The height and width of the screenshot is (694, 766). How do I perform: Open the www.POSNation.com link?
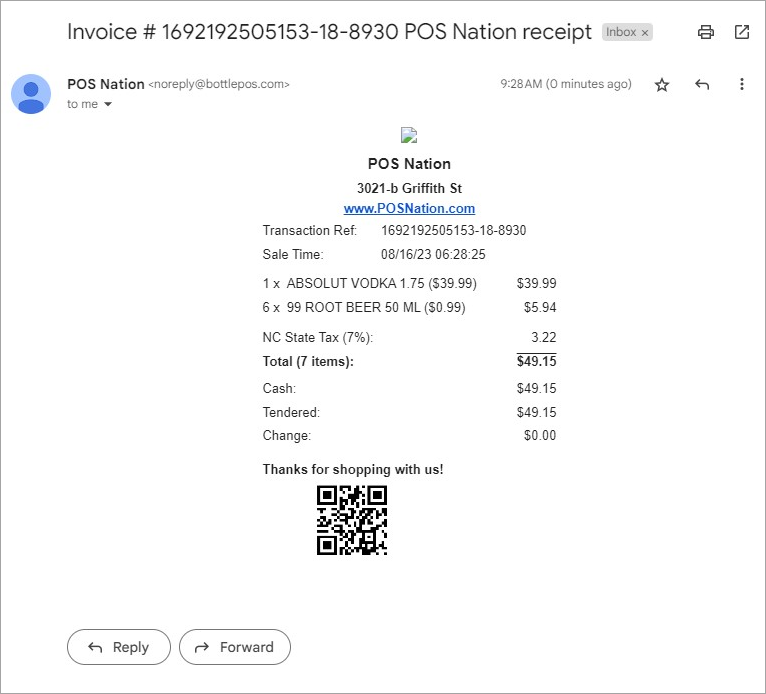click(x=409, y=209)
